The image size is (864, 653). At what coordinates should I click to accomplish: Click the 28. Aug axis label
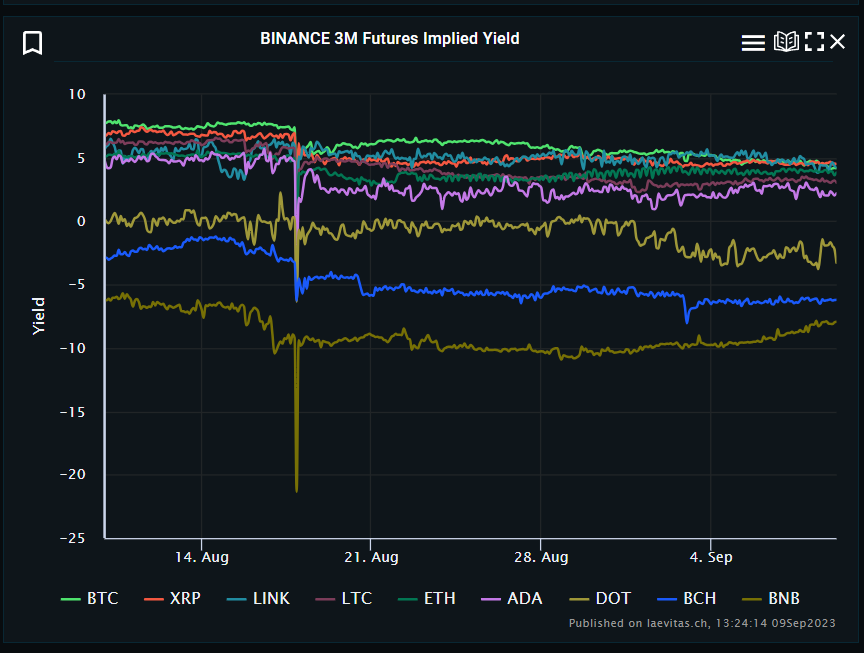541,557
